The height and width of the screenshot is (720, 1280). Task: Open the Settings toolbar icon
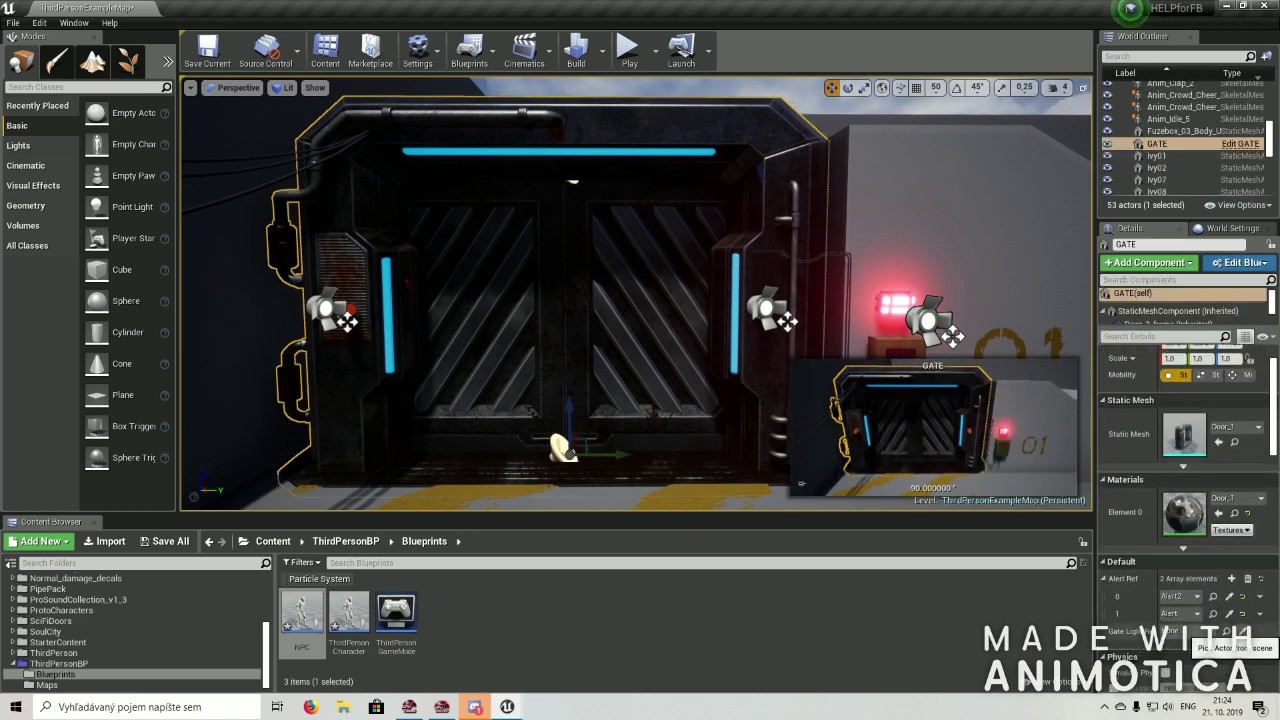click(418, 51)
